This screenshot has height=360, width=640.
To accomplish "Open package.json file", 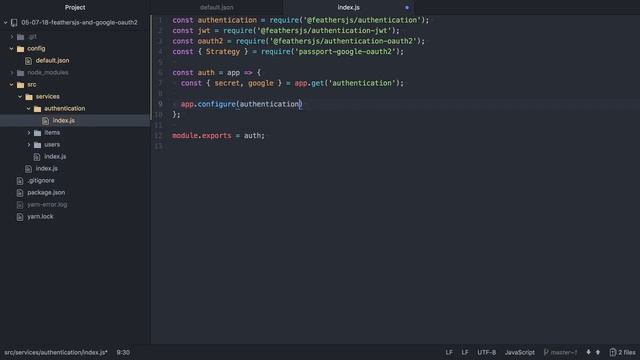I will [46, 192].
